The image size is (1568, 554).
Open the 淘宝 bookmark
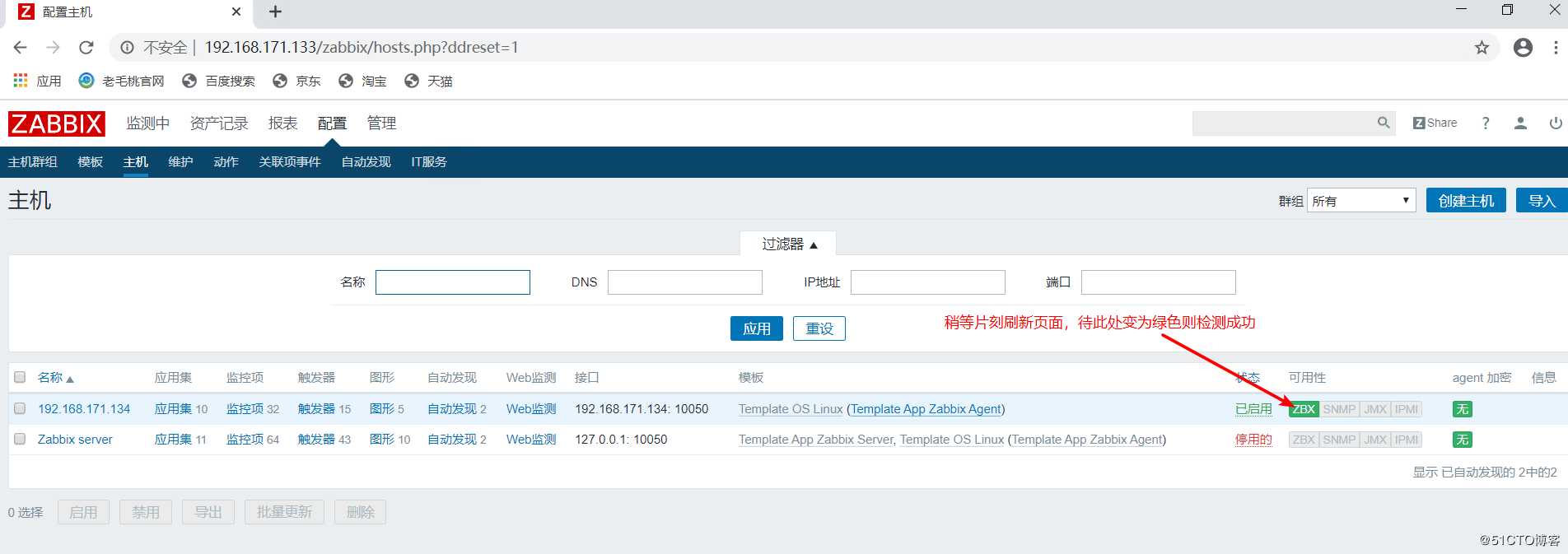362,81
